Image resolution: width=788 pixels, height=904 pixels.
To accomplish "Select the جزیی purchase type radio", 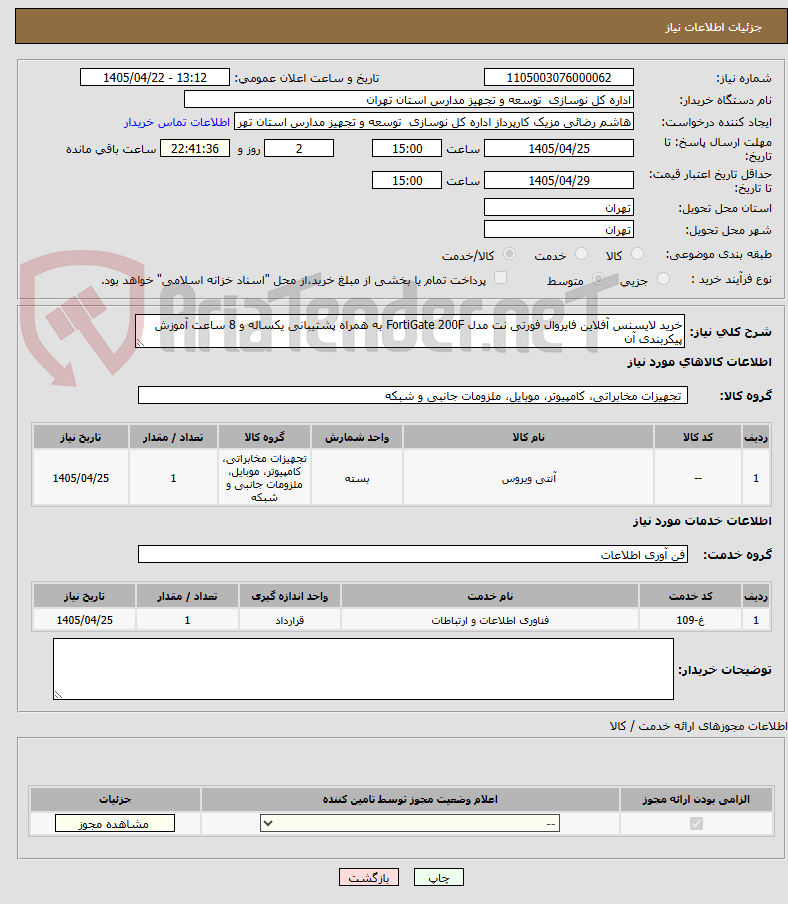I will pos(663,279).
